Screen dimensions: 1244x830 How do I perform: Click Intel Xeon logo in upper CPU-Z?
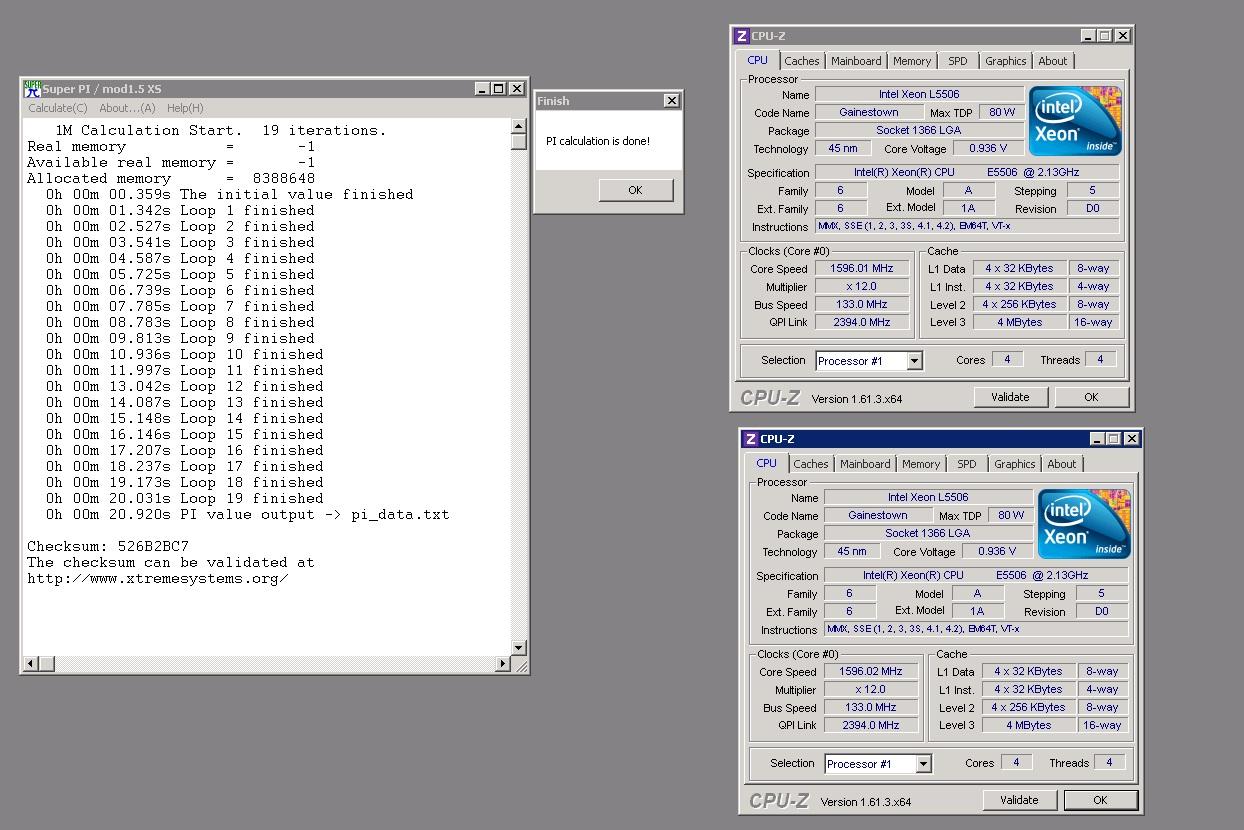[1075, 121]
